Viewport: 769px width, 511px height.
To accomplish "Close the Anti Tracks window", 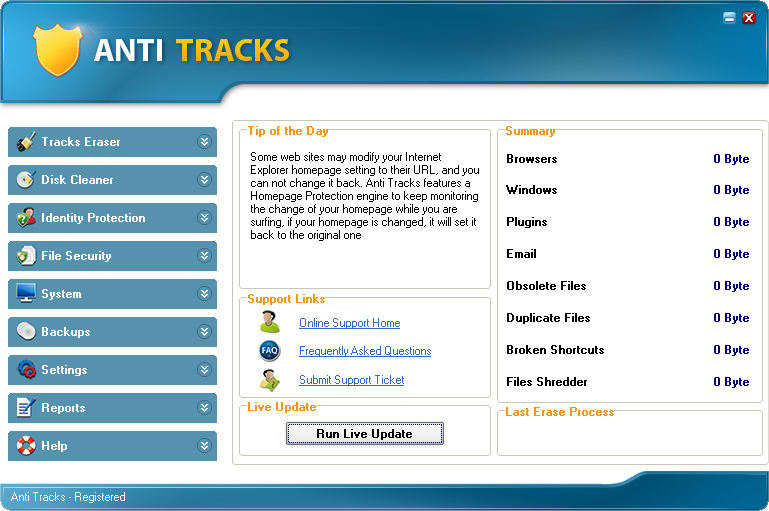I will pos(749,18).
